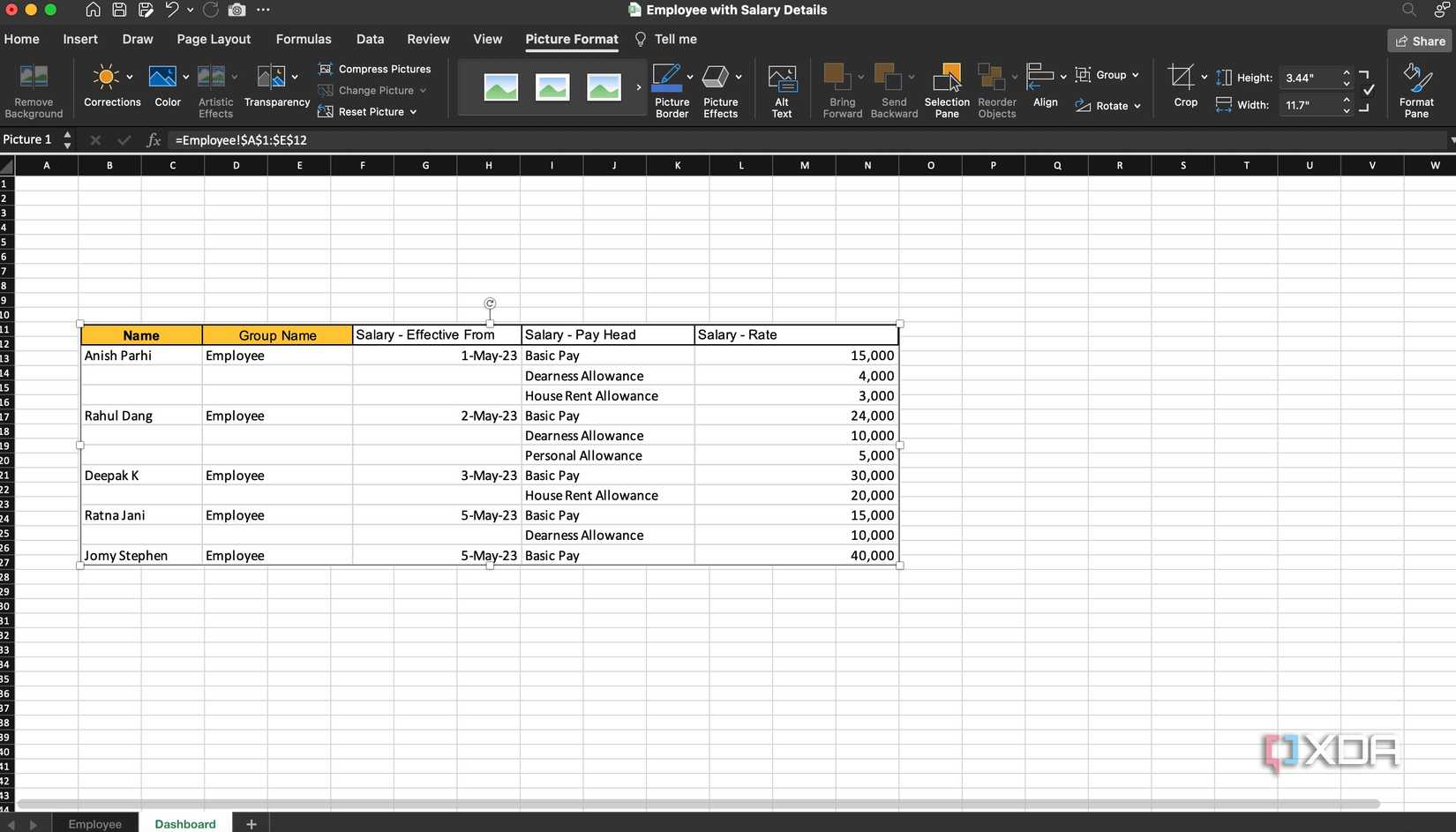Open the Crop tool

pos(1183,84)
